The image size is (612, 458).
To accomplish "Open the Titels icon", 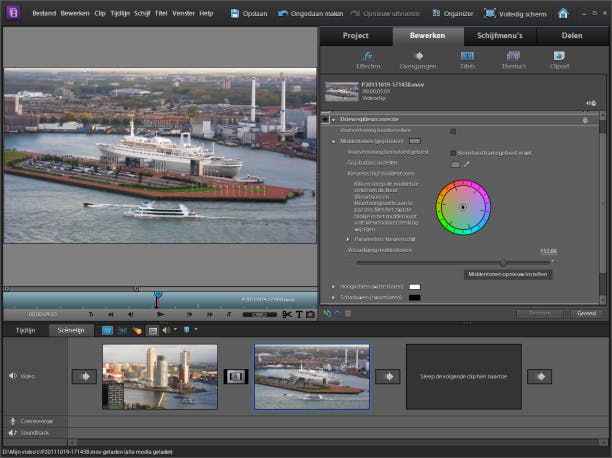I will 467,57.
